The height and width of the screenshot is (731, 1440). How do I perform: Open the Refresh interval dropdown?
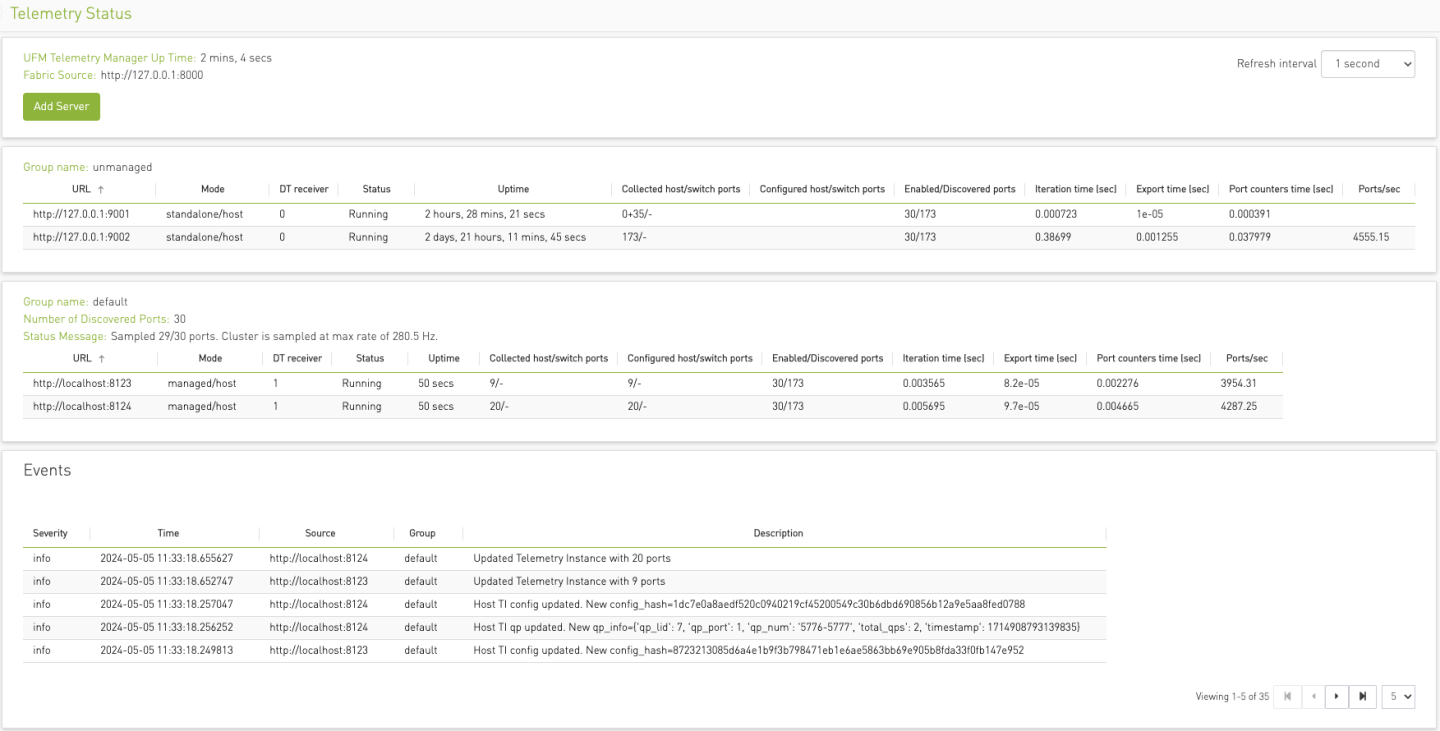coord(1367,63)
